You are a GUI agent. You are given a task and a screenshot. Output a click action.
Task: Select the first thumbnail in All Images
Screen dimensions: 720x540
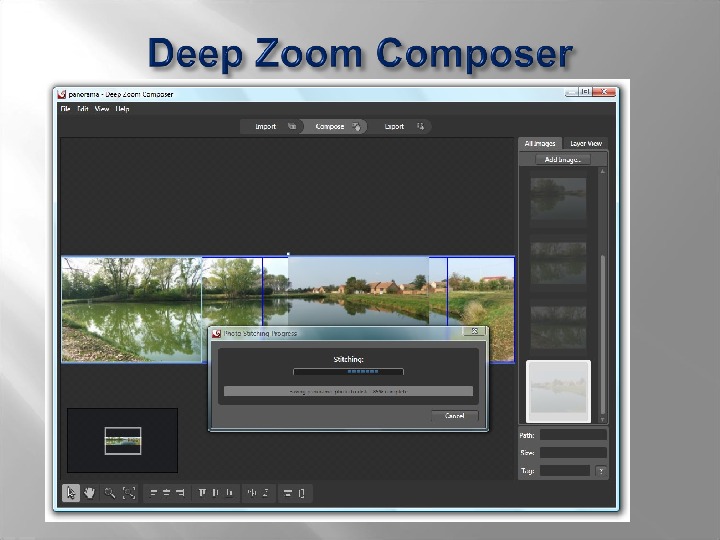558,199
